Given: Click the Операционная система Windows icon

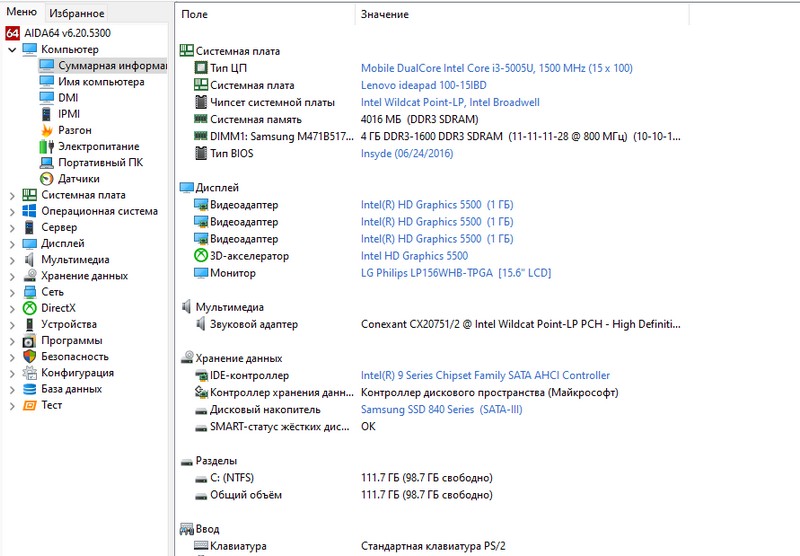Looking at the screenshot, I should click(29, 211).
